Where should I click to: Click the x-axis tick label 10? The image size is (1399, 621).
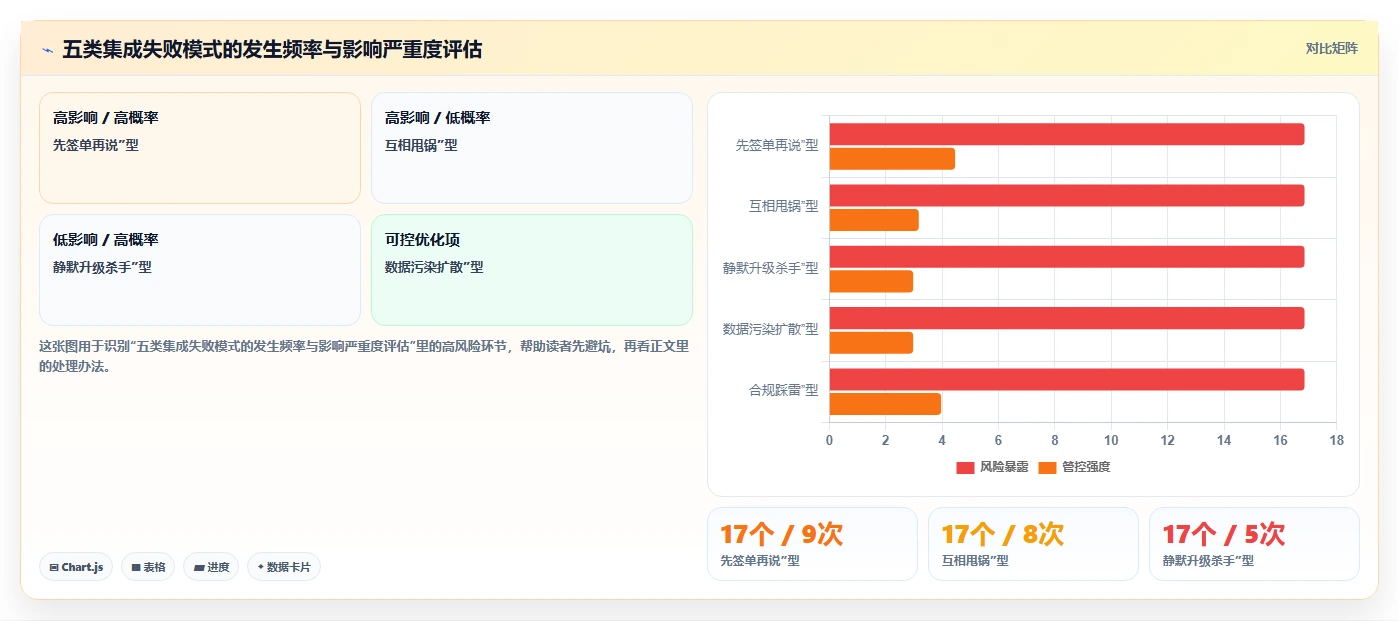pos(1111,440)
